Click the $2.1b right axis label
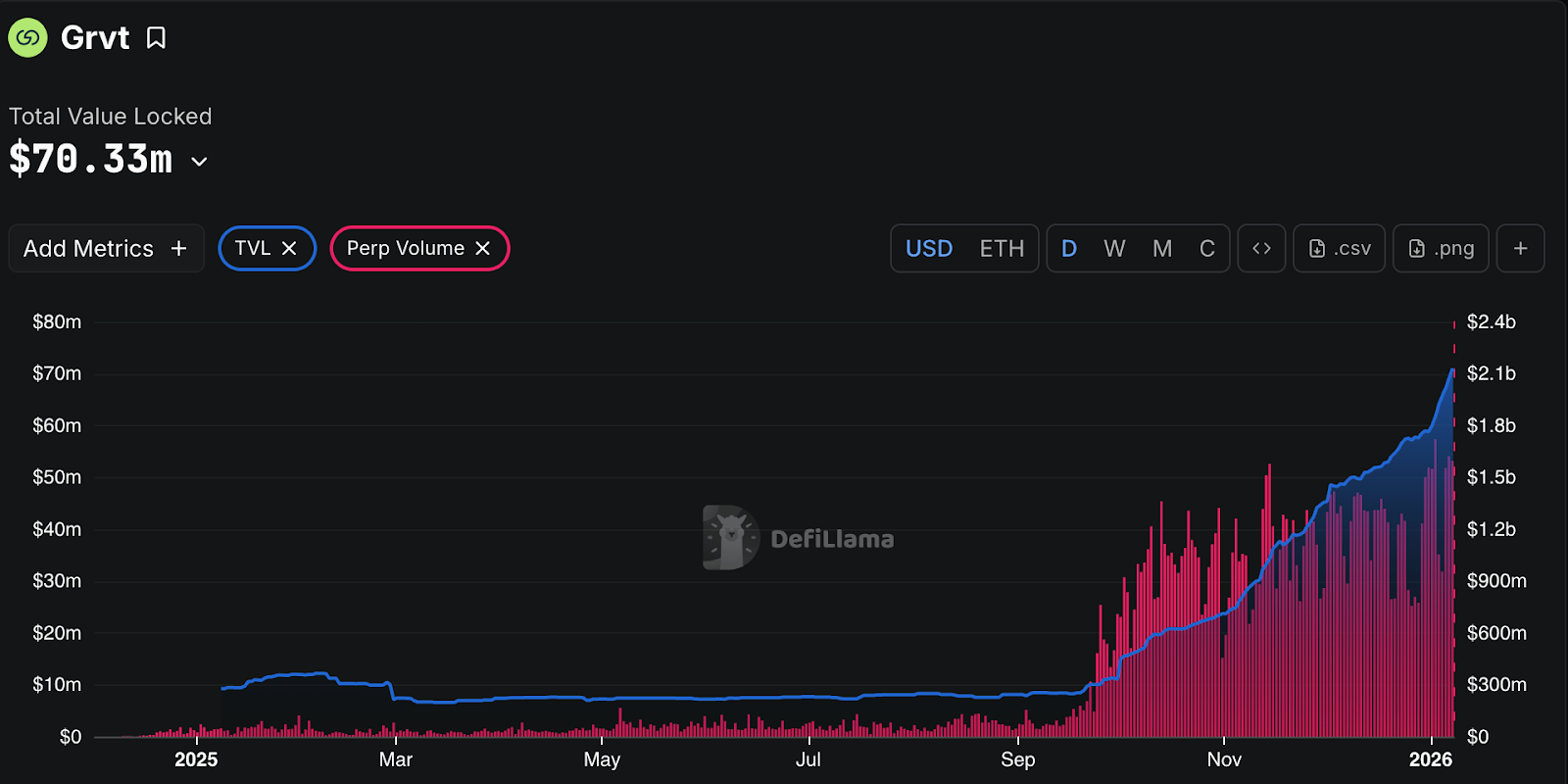This screenshot has width=1568, height=784. [x=1492, y=373]
